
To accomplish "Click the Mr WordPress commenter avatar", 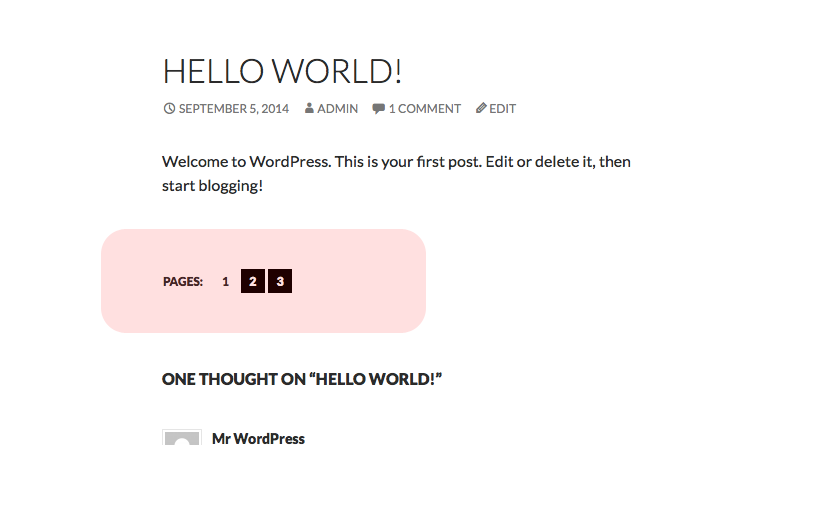I will click(182, 437).
